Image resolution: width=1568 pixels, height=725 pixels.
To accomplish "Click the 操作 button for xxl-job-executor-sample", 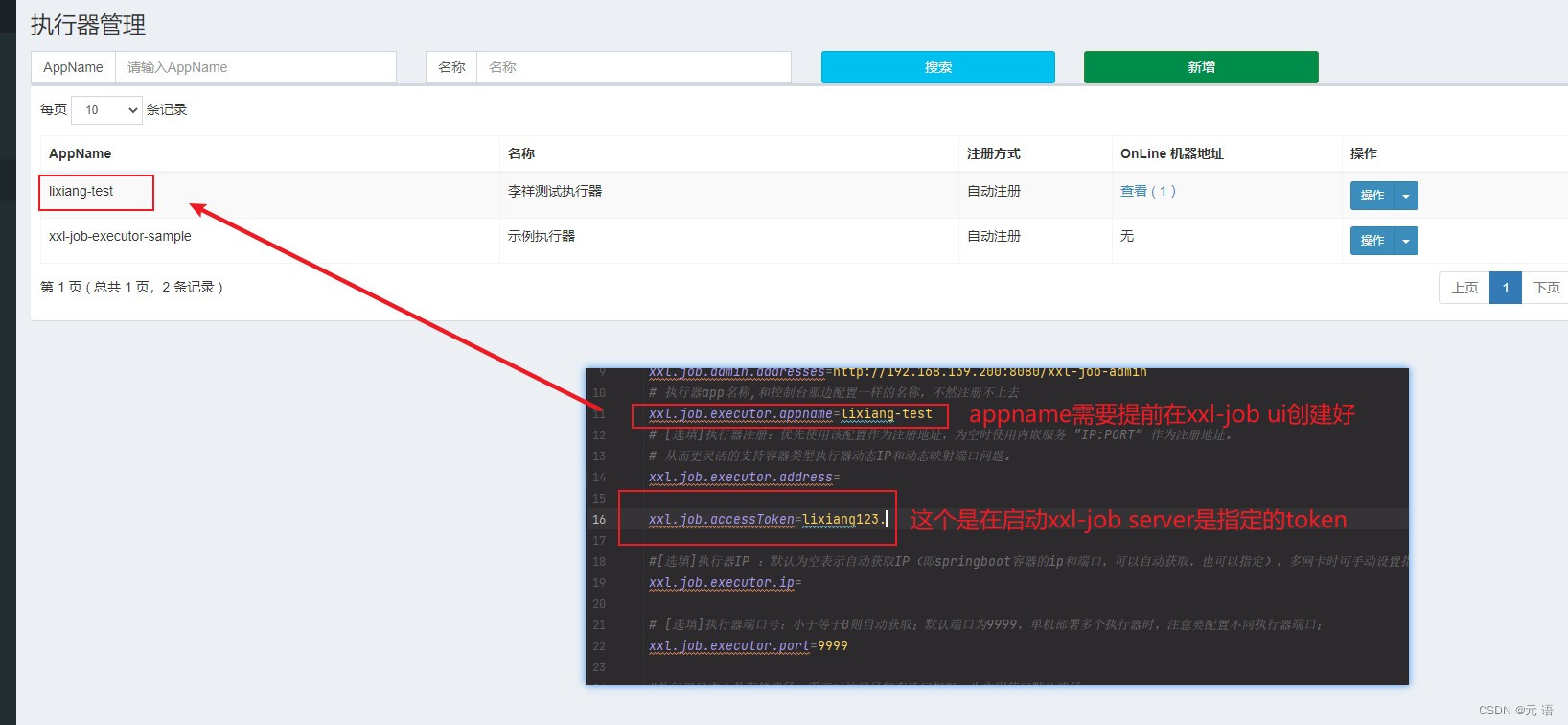I will pos(1372,241).
